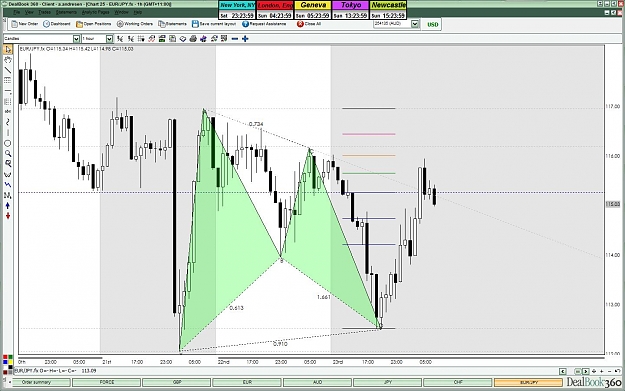The width and height of the screenshot is (625, 391).
Task: Select the Fibonacci retracement lines tool
Action: [x=8, y=81]
